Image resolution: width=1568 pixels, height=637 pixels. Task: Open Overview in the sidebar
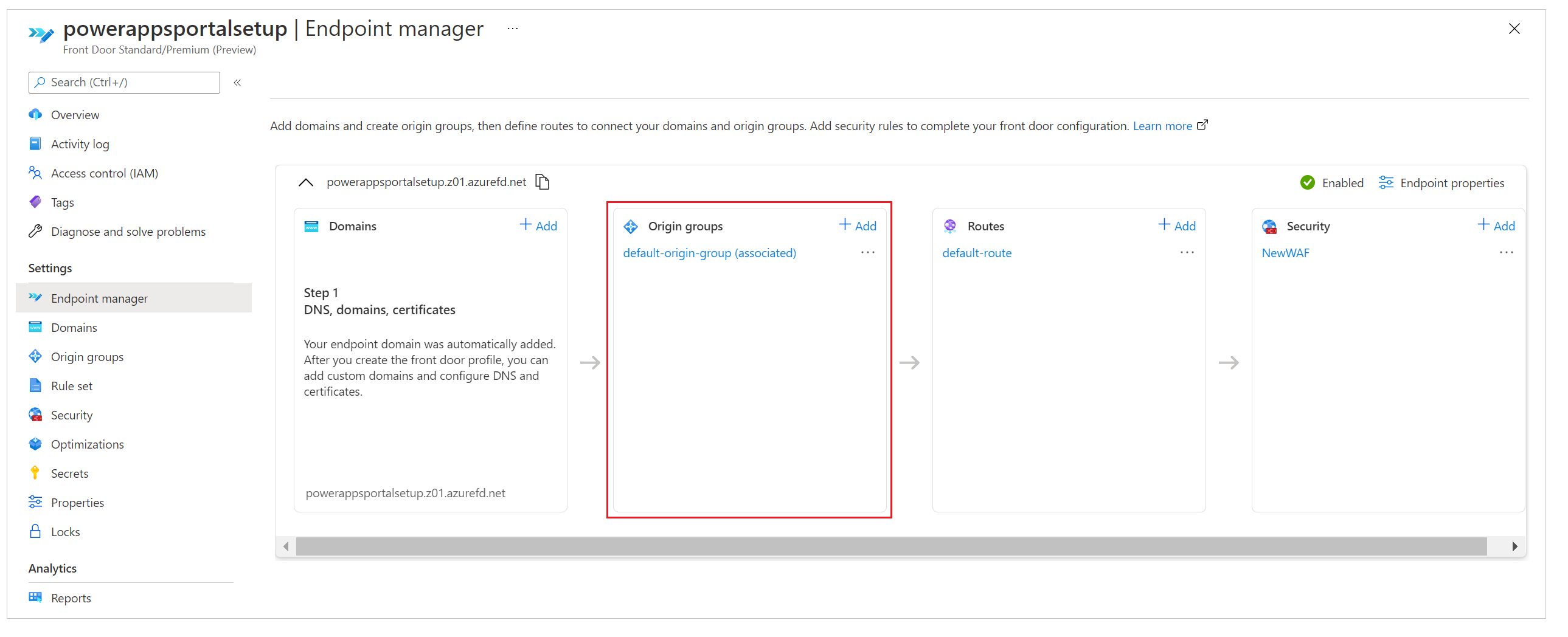(x=75, y=114)
